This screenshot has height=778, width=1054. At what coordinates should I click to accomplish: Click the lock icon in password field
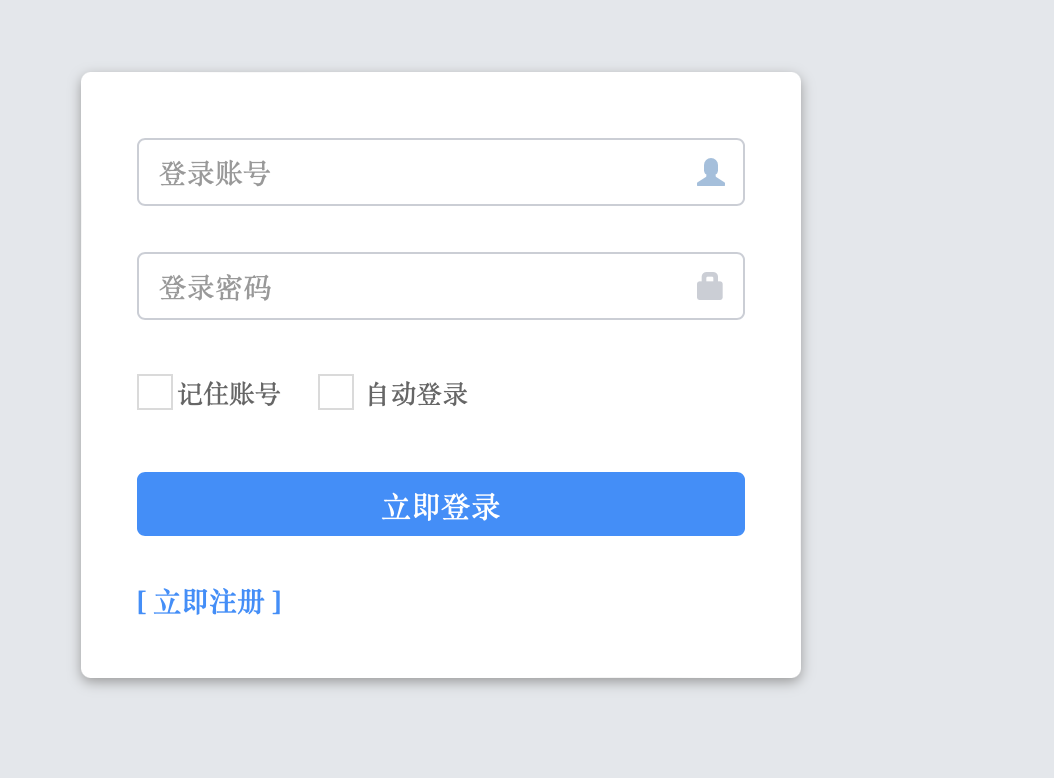710,287
